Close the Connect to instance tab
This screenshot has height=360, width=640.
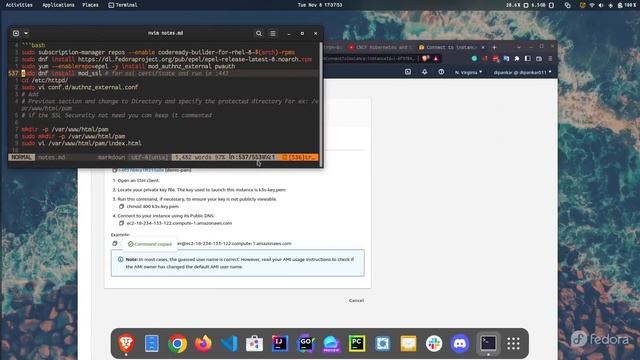(x=483, y=47)
